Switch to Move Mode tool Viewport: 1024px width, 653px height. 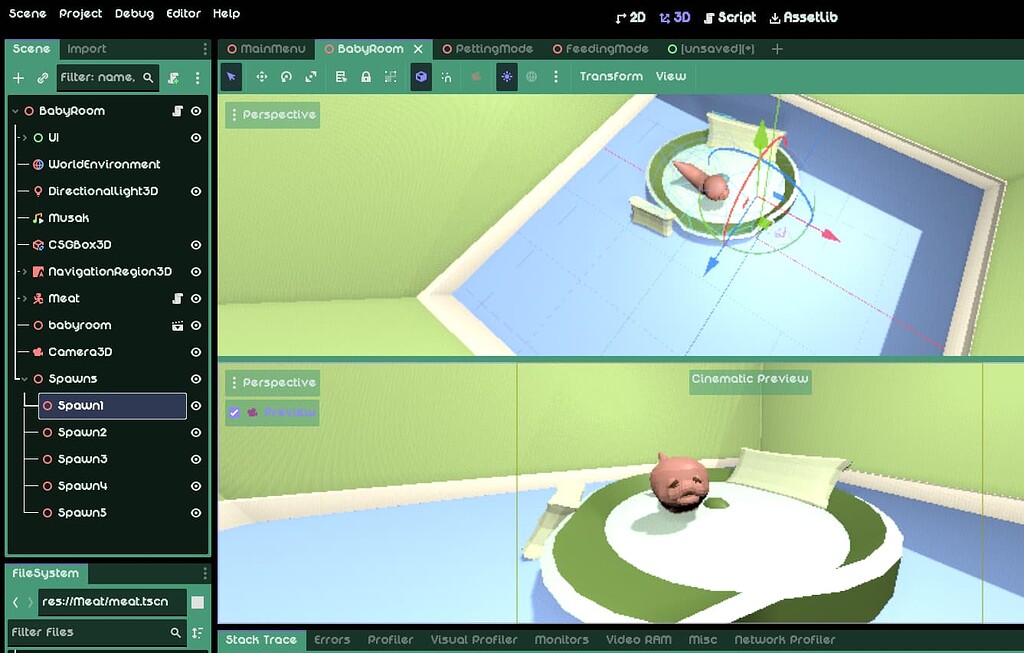tap(261, 77)
